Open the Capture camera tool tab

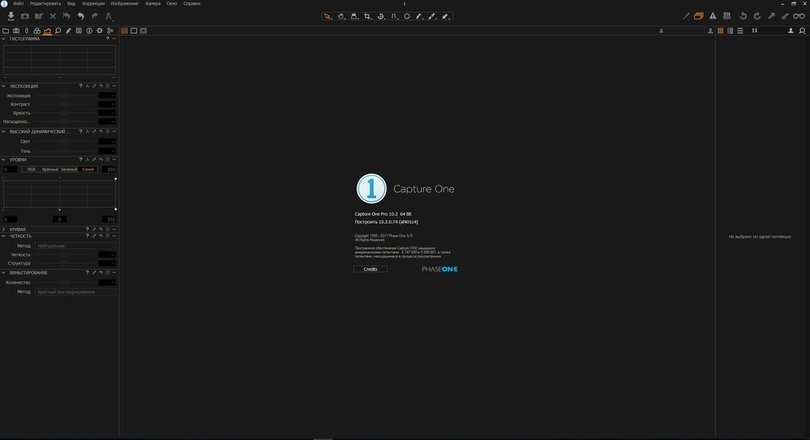[16, 31]
